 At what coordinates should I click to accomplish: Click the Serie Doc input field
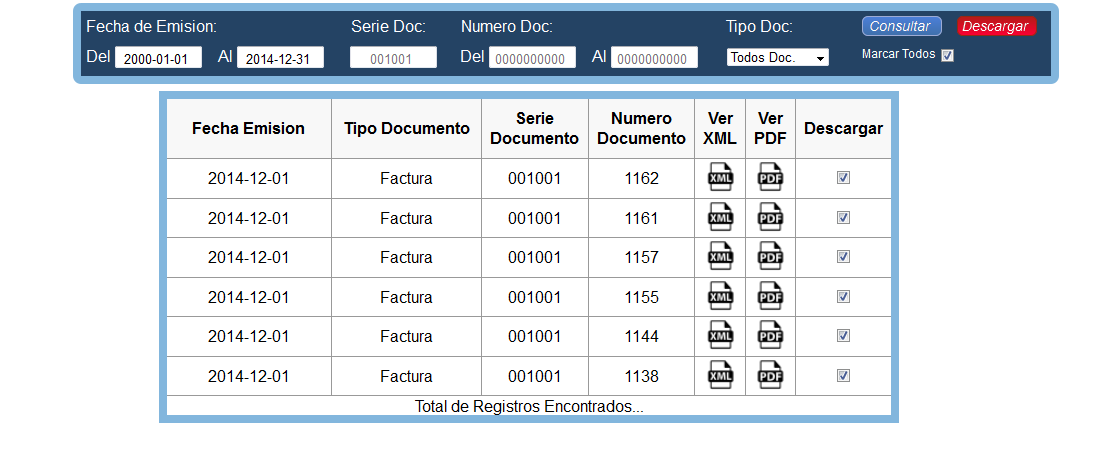coord(393,58)
